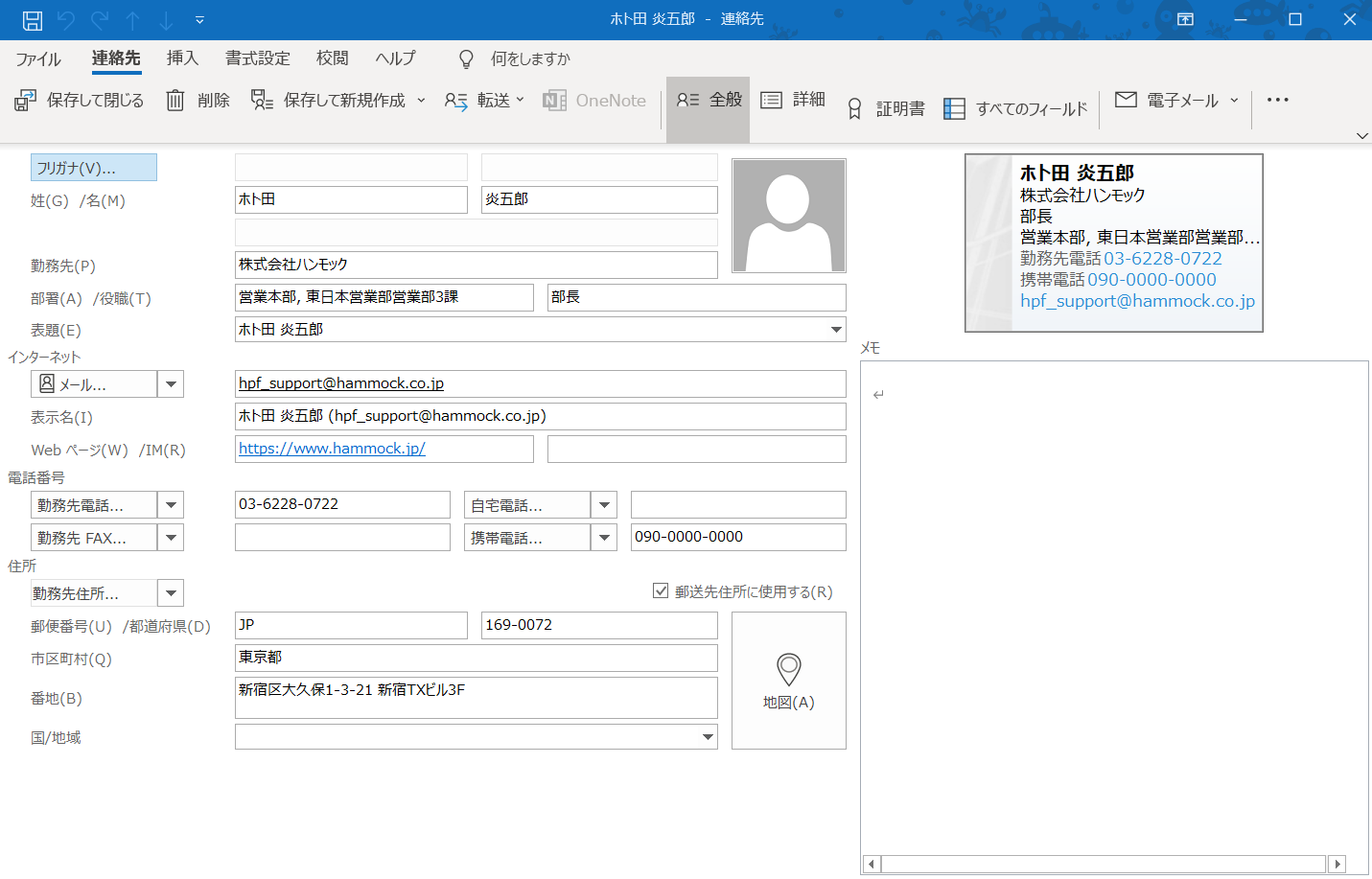Select the 全般 general view toggle
The image size is (1372, 879).
pos(709,101)
